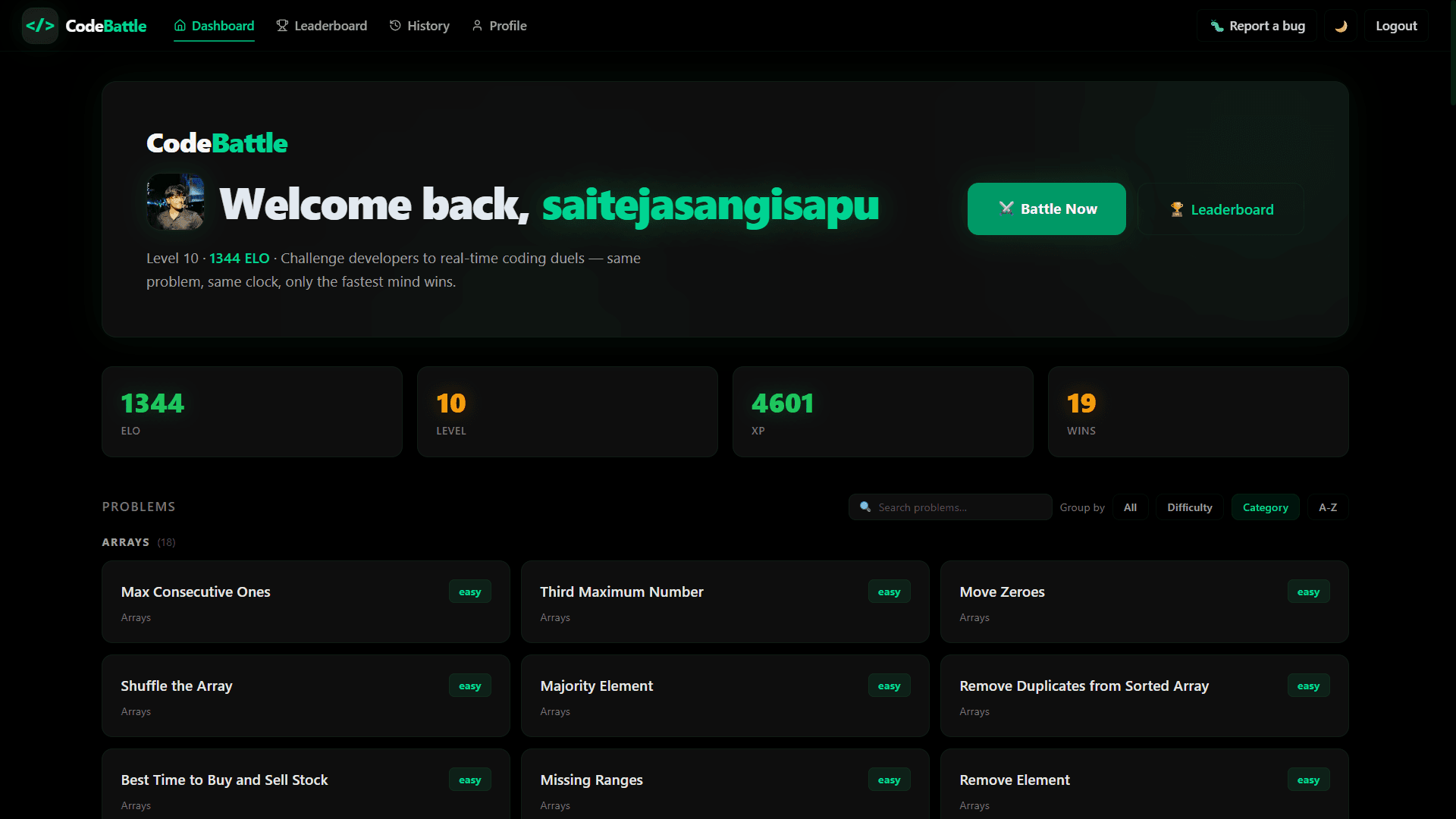
Task: Sort problems A-Z
Action: coord(1328,507)
